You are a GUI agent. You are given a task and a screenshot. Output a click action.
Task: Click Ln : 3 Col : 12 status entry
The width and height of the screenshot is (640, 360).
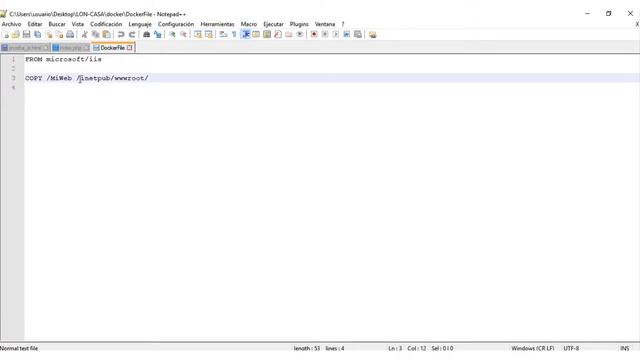(407, 348)
